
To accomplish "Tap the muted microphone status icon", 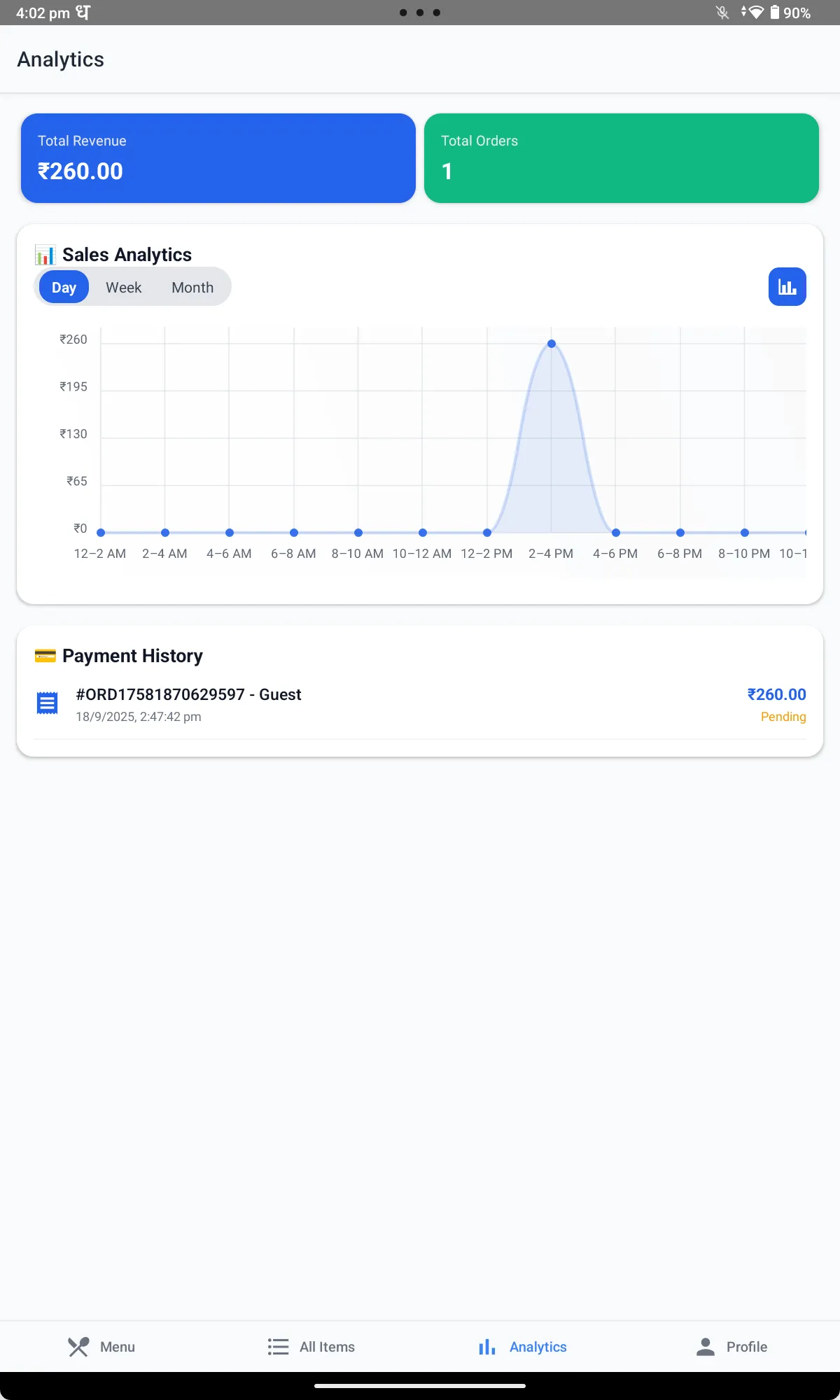I will pos(722,13).
